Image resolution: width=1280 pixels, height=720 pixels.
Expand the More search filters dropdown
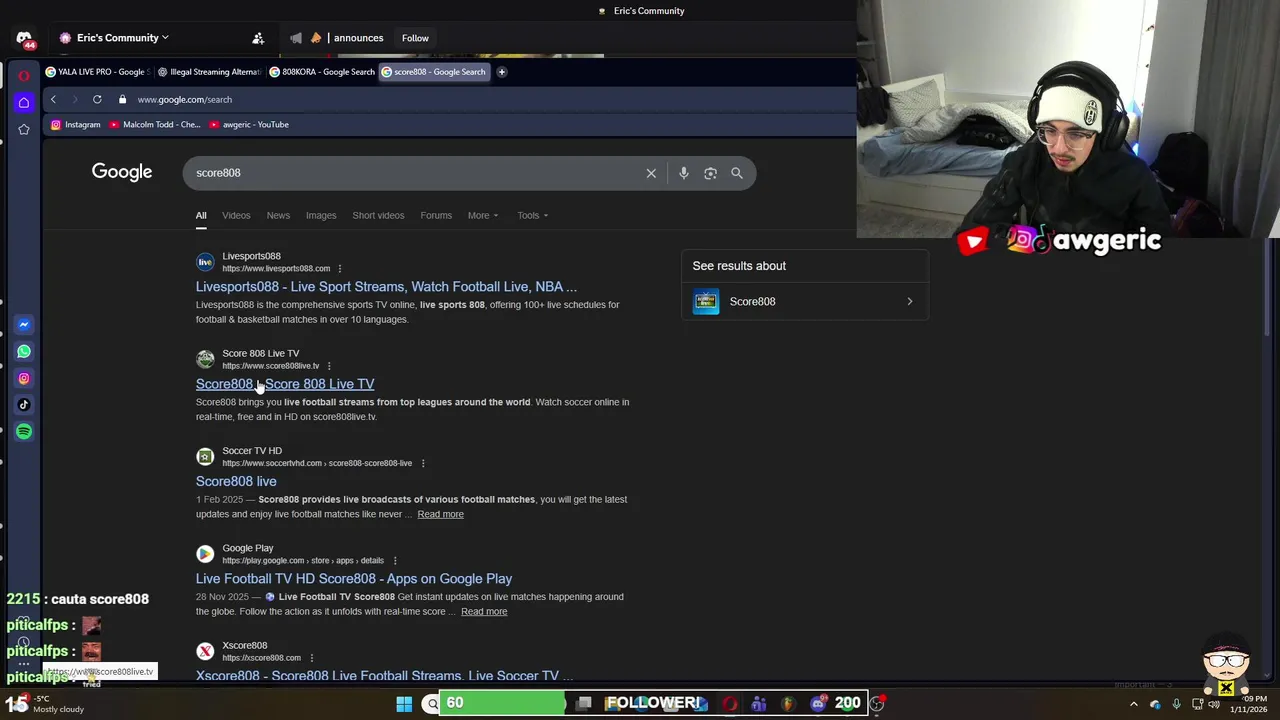[483, 215]
